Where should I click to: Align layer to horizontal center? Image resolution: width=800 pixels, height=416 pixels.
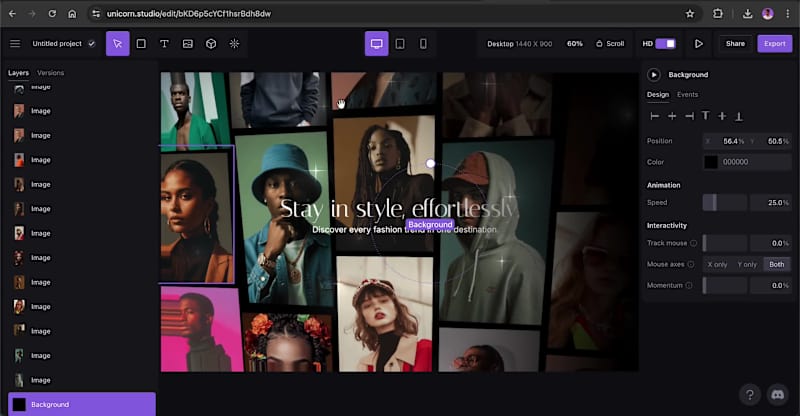point(672,116)
